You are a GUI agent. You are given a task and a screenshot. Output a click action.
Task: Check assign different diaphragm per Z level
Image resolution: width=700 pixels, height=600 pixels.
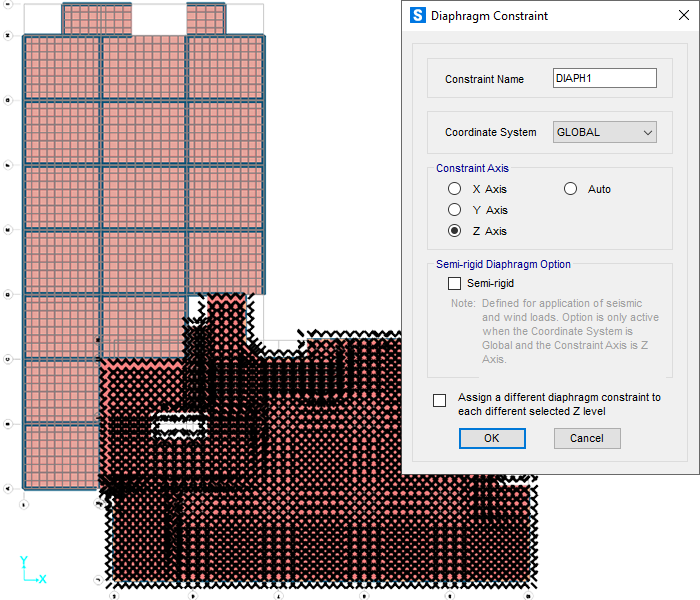coord(440,401)
